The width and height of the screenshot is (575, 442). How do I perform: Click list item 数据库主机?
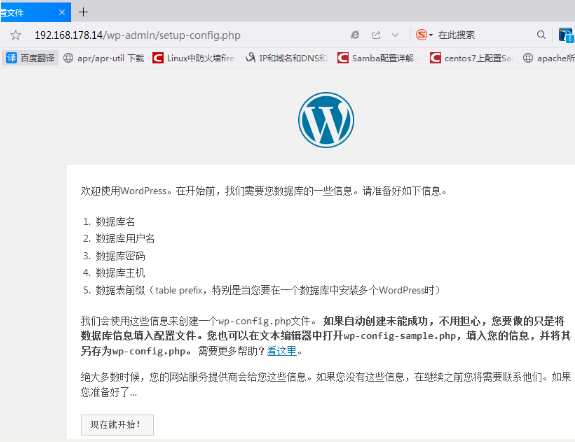120,273
